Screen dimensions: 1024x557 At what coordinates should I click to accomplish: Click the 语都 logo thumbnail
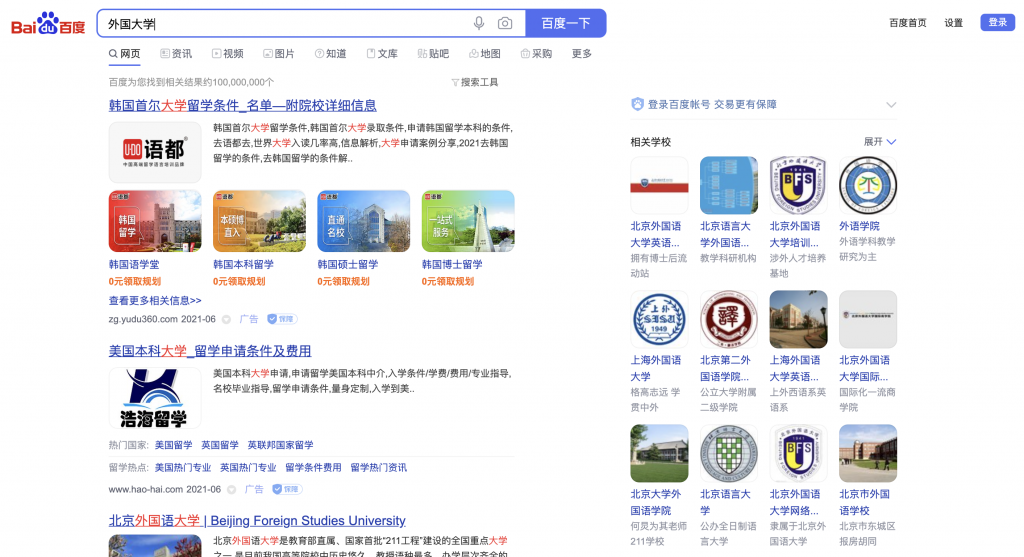point(155,152)
